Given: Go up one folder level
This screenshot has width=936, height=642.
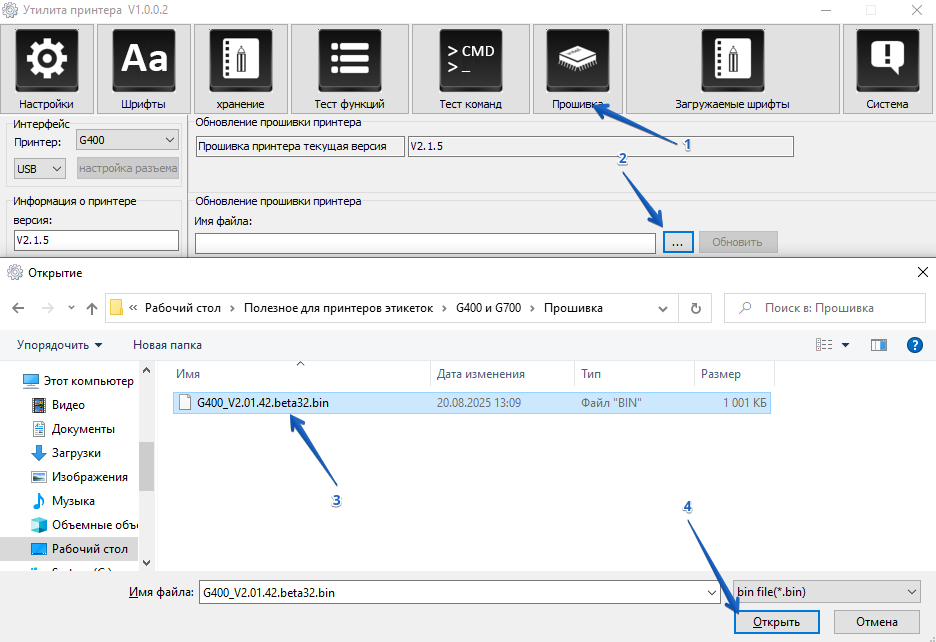Looking at the screenshot, I should click(x=92, y=308).
